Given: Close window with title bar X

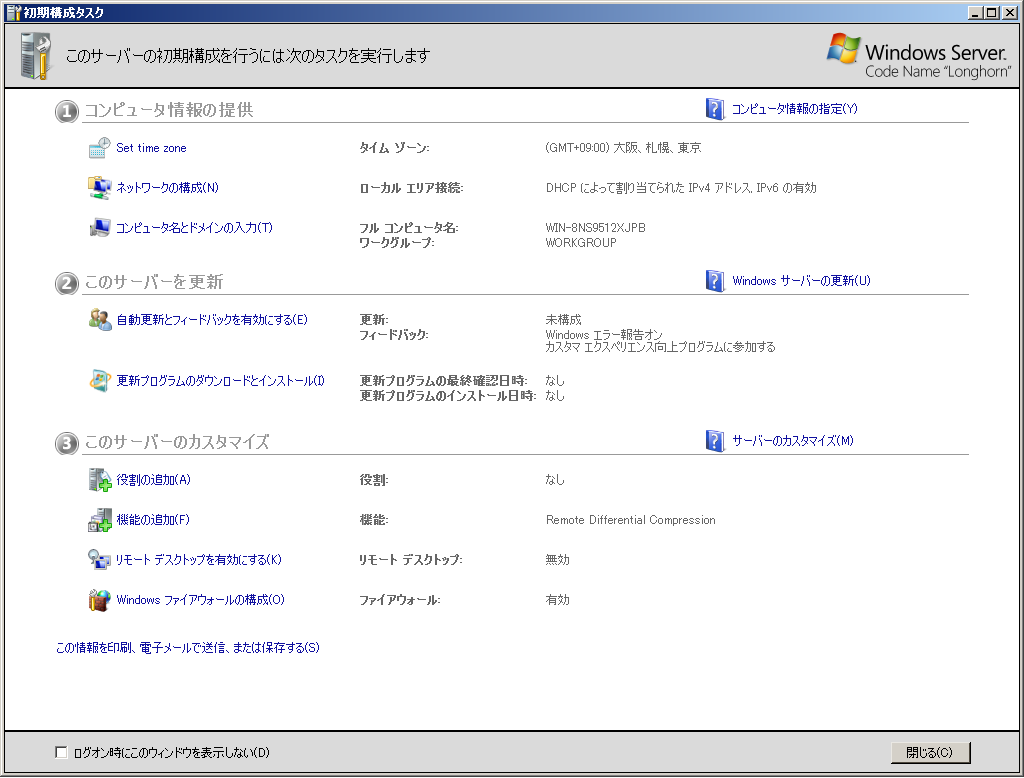Looking at the screenshot, I should point(1010,12).
